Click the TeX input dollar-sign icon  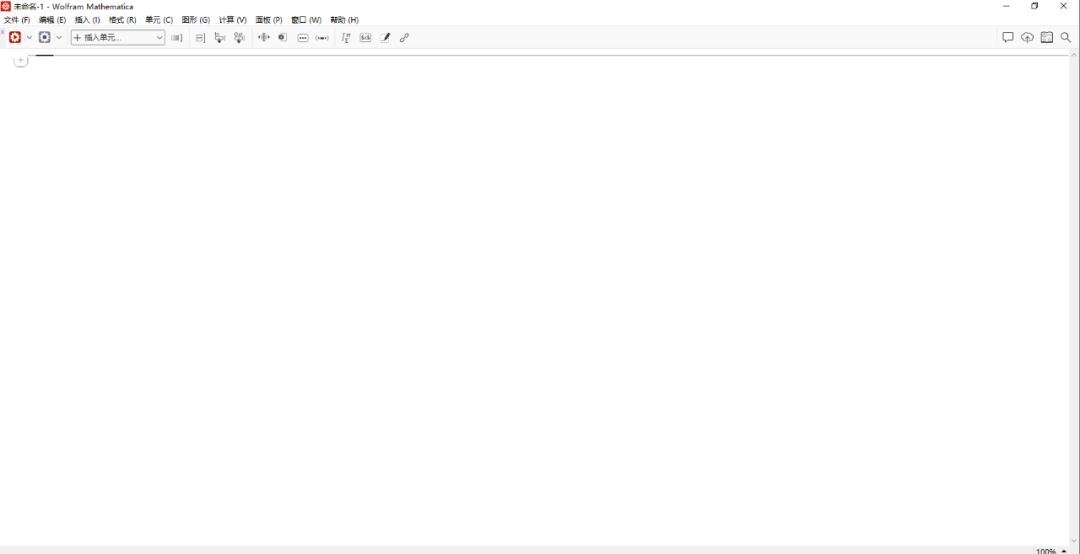coord(365,38)
